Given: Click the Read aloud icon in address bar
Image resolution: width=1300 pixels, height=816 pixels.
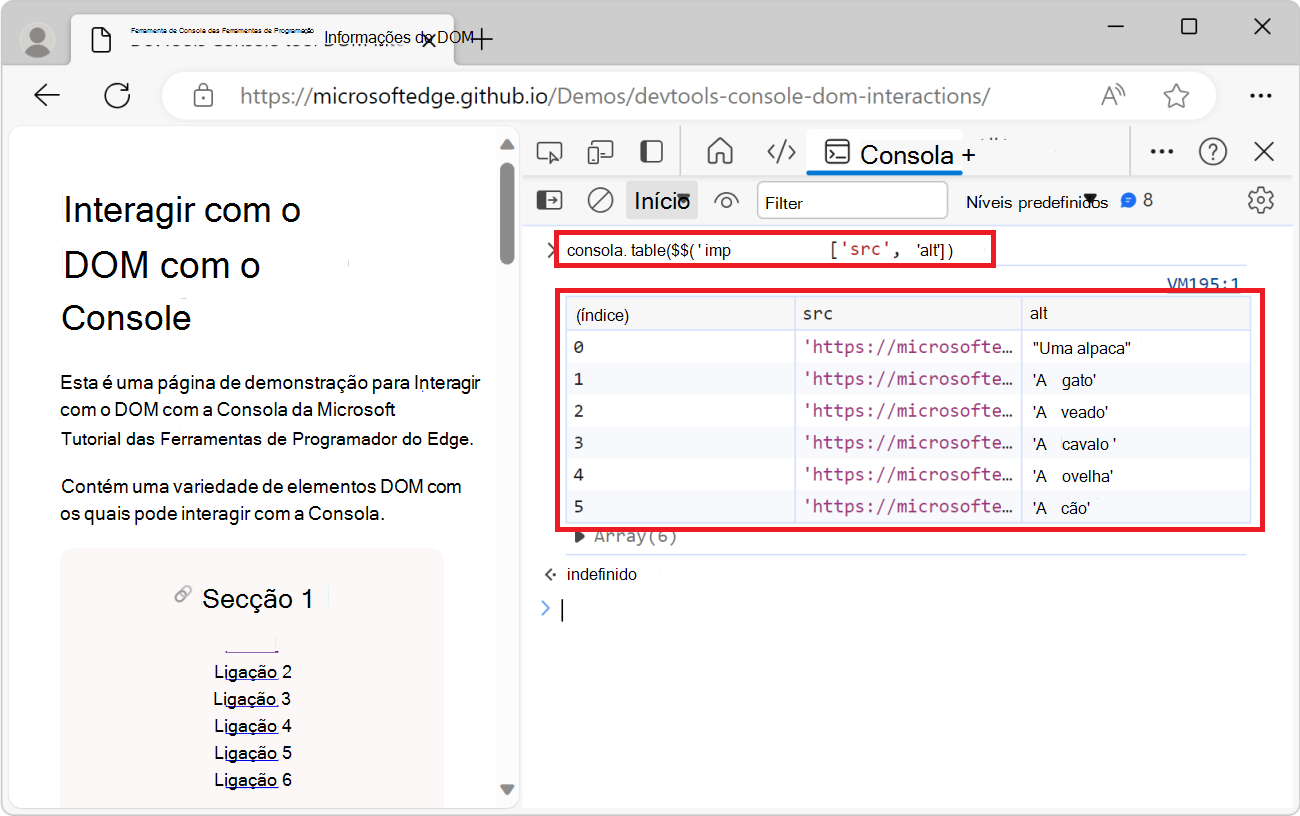Looking at the screenshot, I should [x=1112, y=95].
